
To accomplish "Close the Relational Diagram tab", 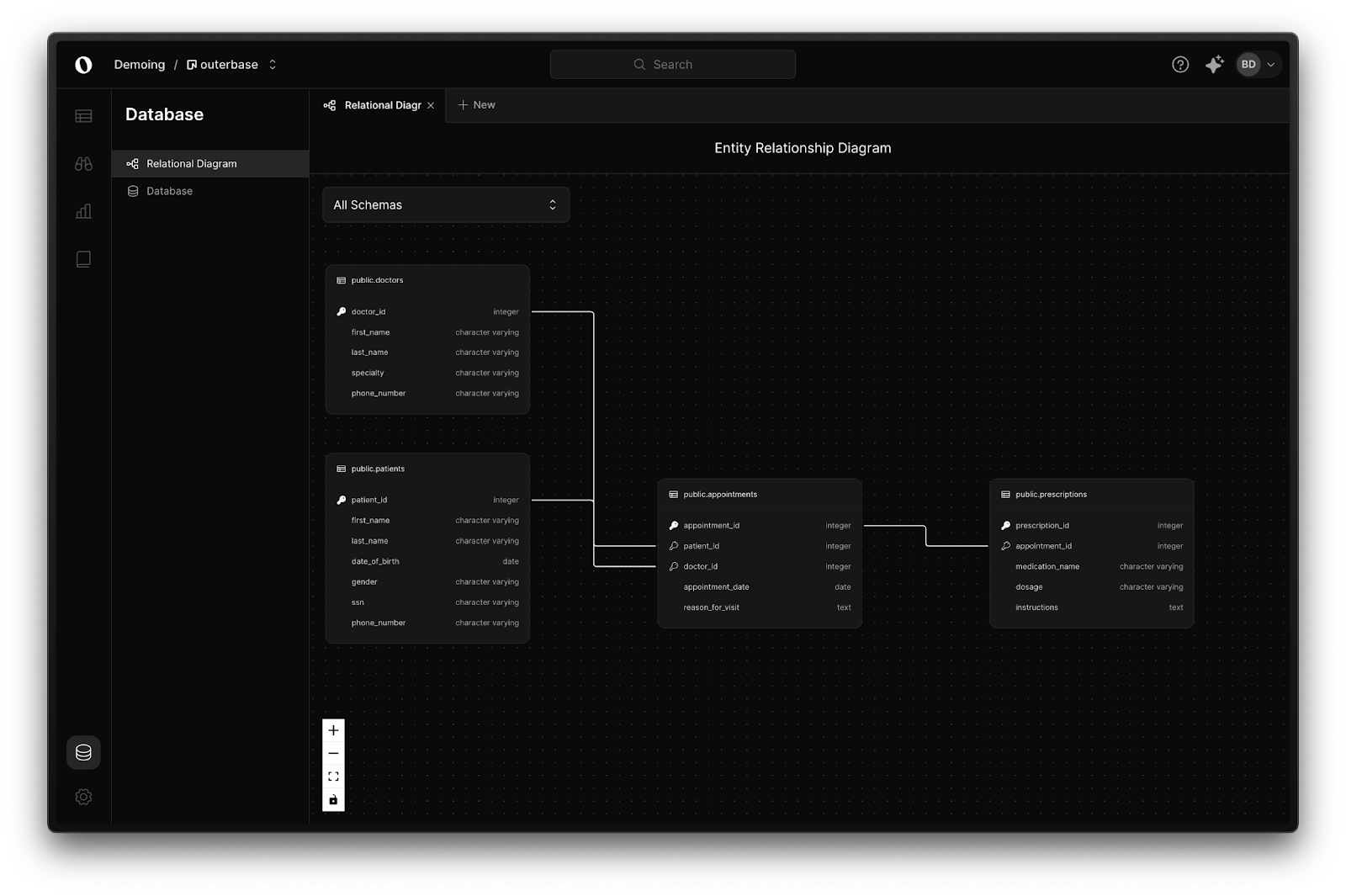I will click(431, 106).
